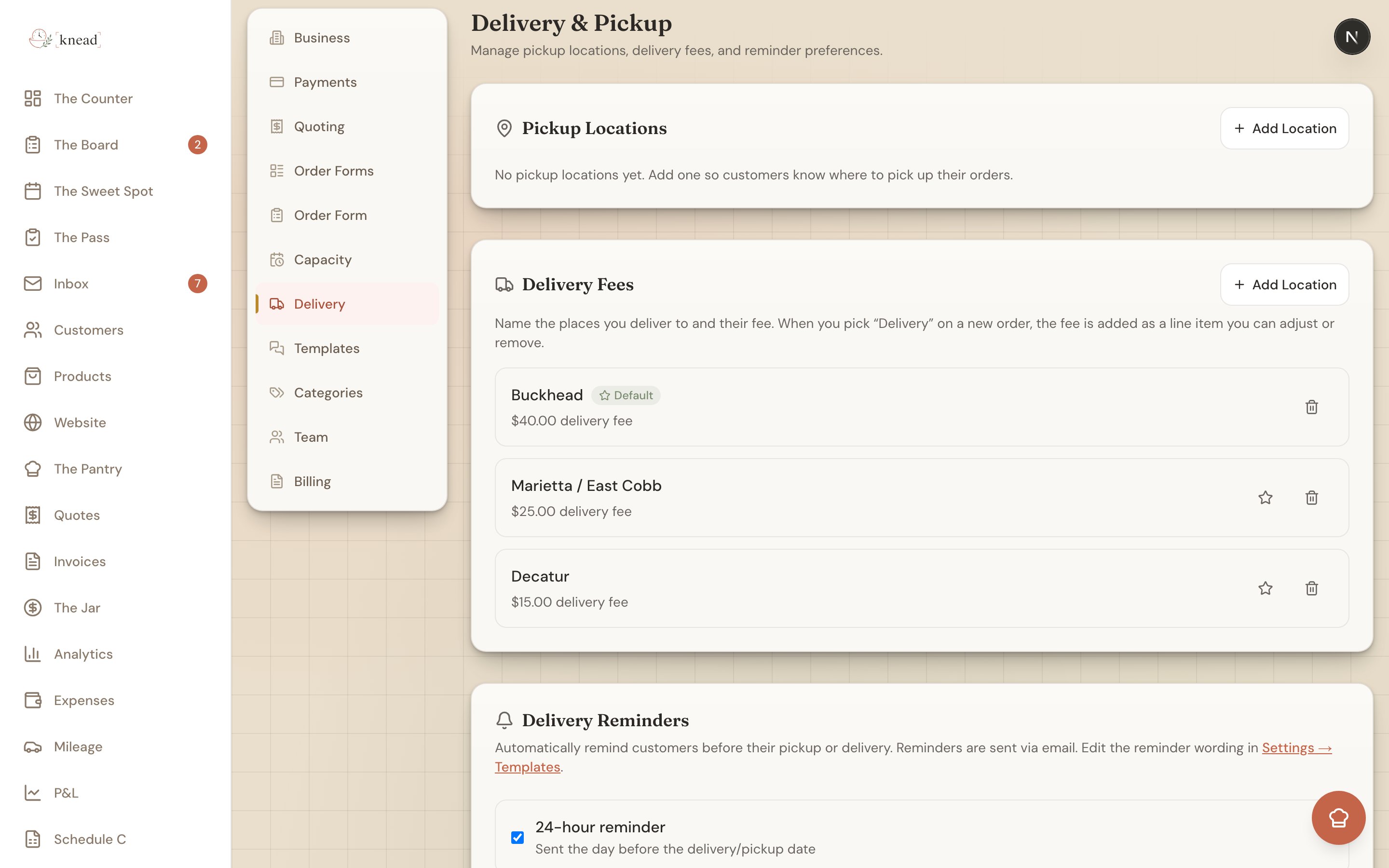
Task: Add a delivery fee location
Action: coord(1284,285)
